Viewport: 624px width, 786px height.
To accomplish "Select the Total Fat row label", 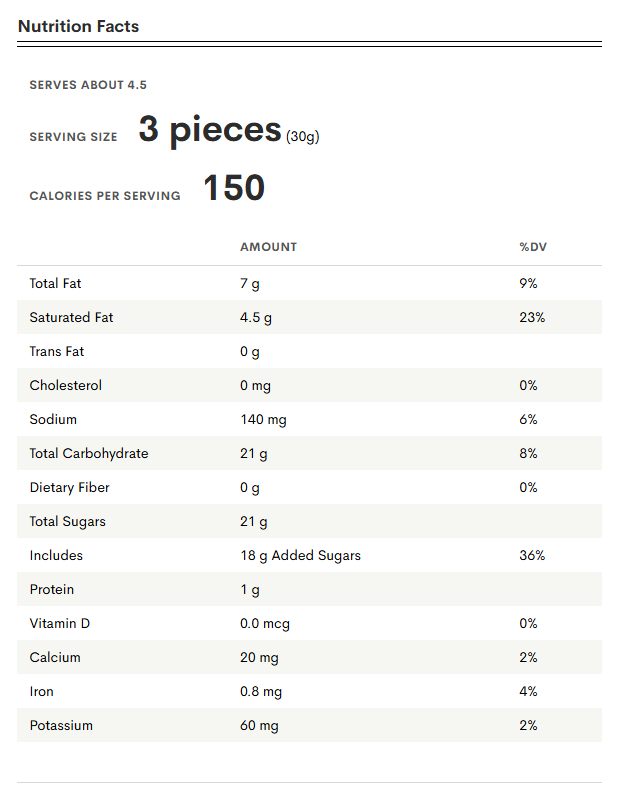I will tap(56, 284).
